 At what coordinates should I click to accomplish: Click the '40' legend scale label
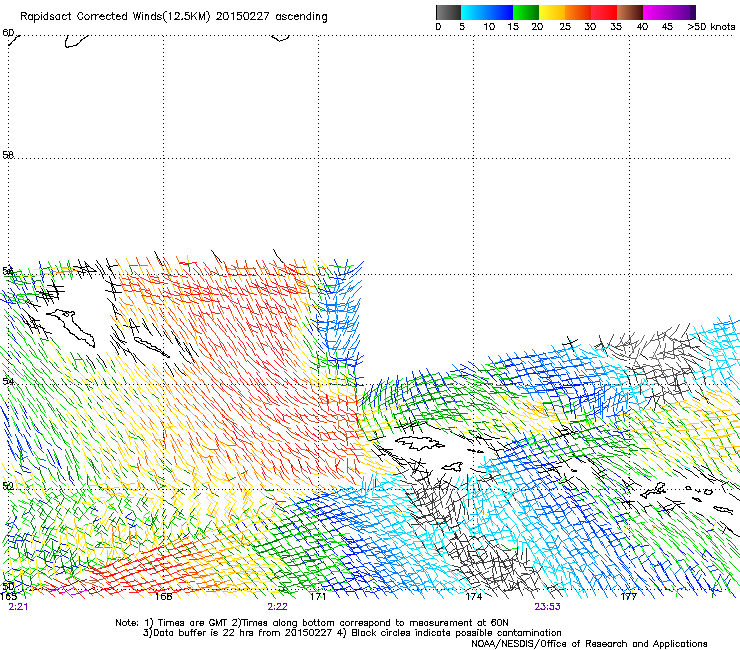coord(642,27)
